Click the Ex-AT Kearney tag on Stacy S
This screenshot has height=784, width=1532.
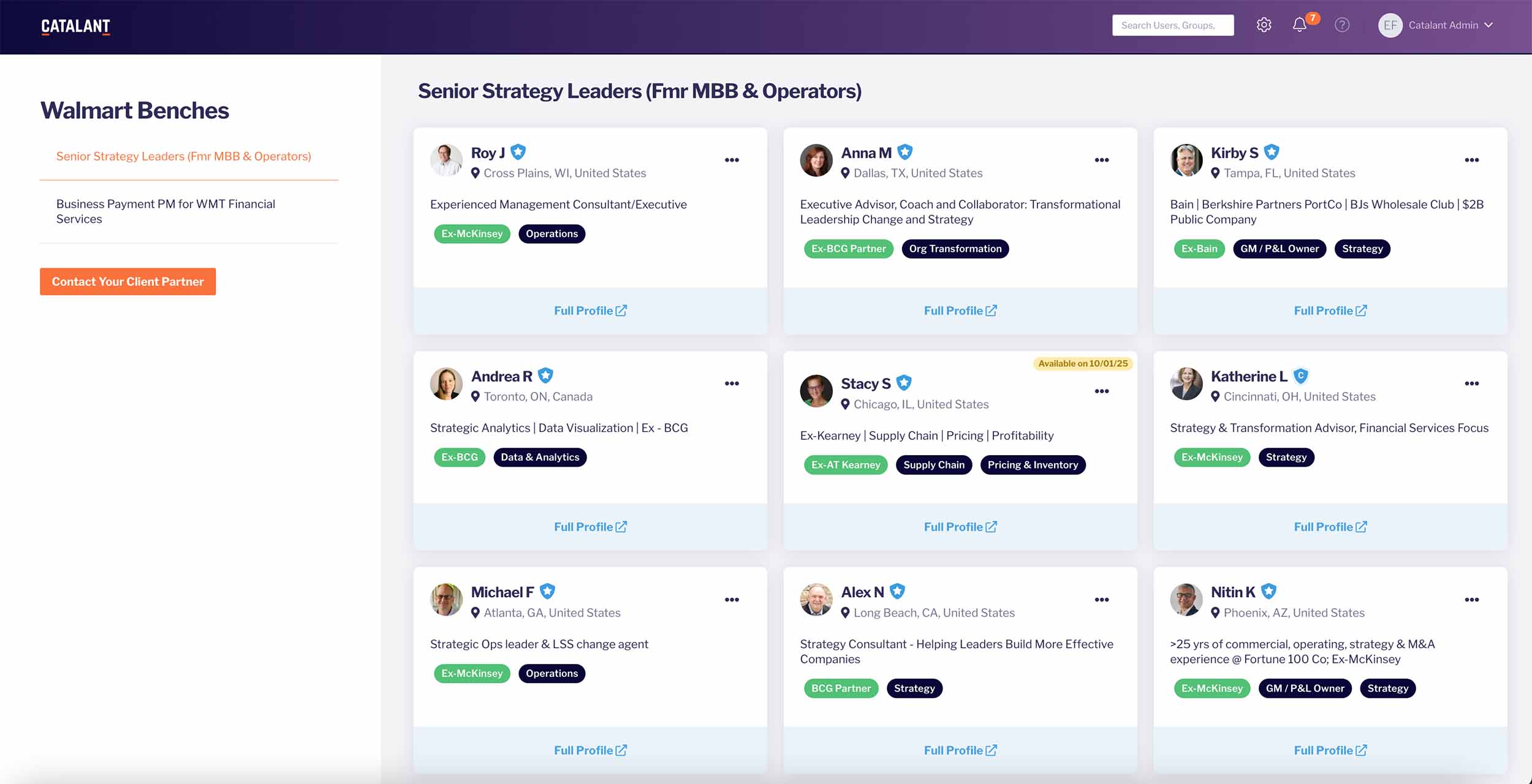(846, 465)
